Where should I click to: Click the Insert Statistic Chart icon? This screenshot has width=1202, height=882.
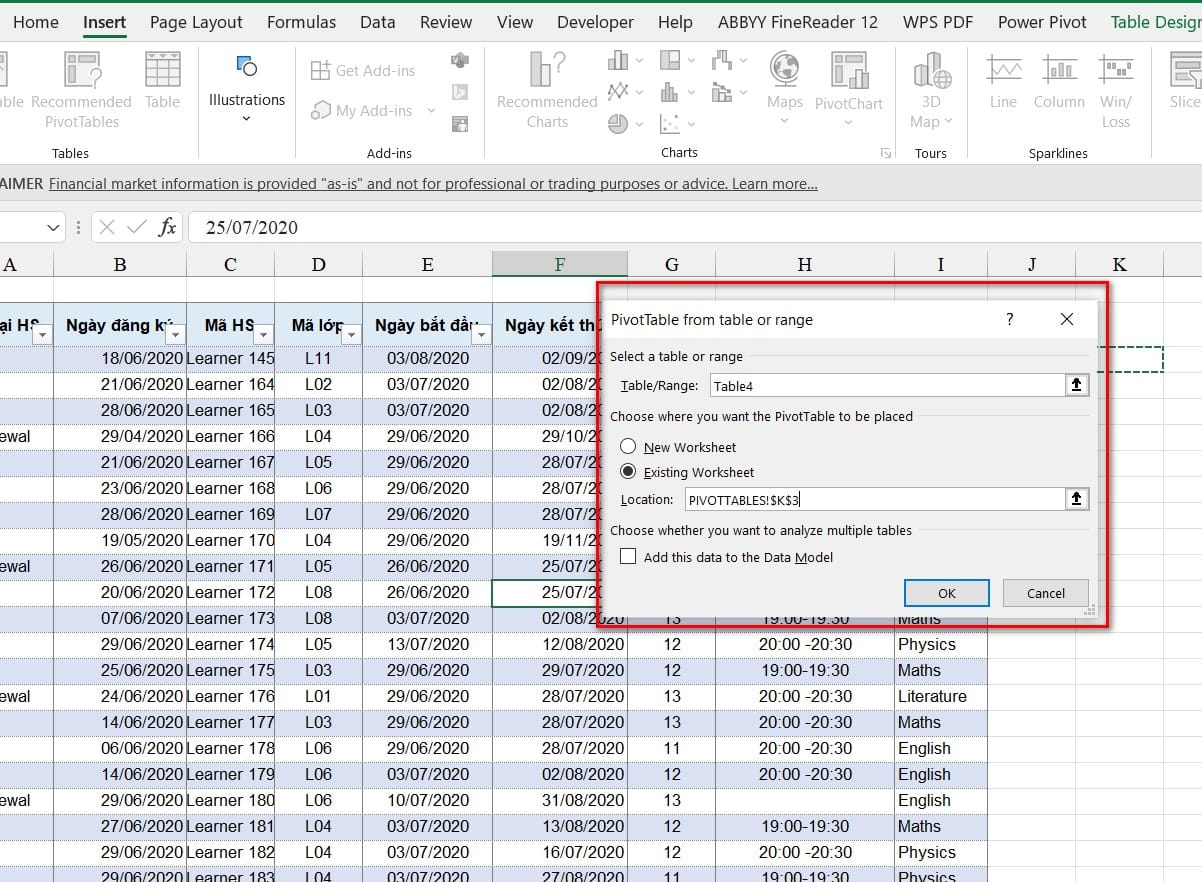click(670, 92)
